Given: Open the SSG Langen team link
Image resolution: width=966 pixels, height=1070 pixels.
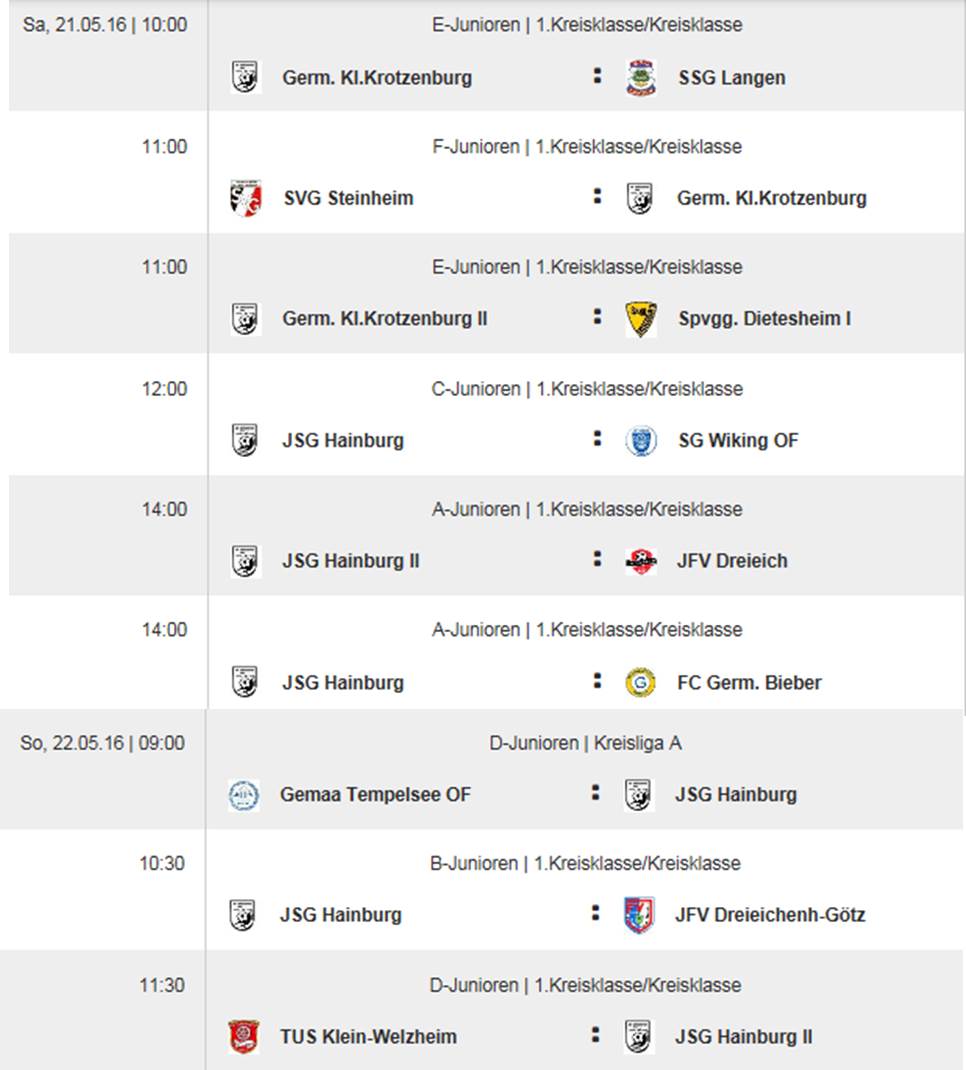Looking at the screenshot, I should [731, 78].
